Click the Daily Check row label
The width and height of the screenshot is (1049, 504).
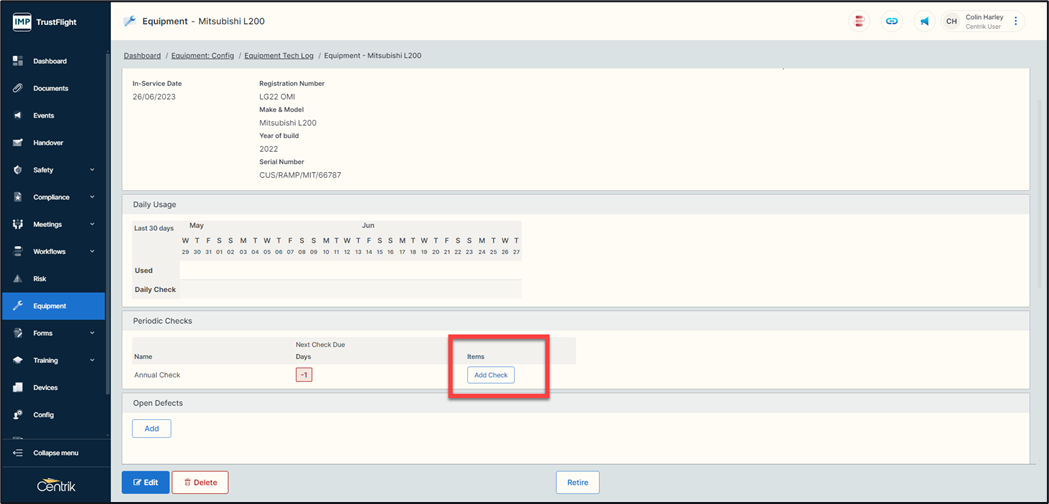(155, 289)
